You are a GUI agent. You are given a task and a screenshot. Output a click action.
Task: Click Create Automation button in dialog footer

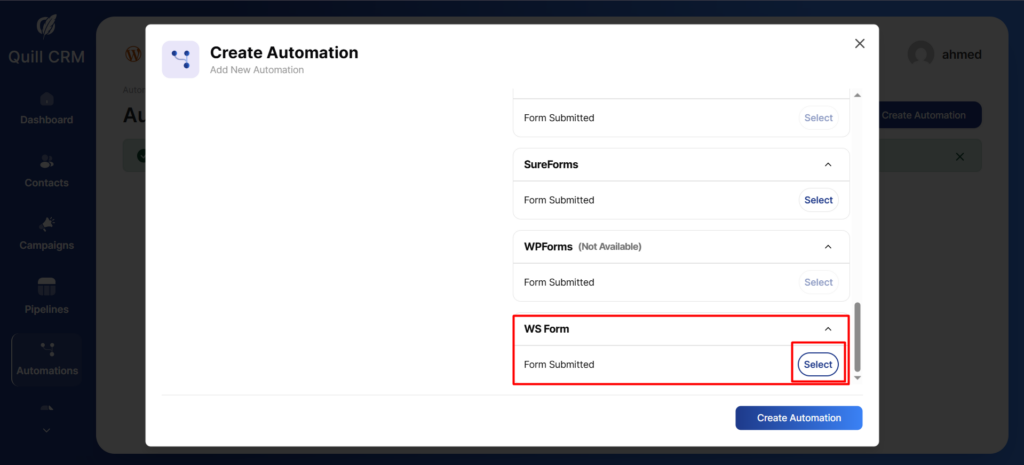coord(798,418)
